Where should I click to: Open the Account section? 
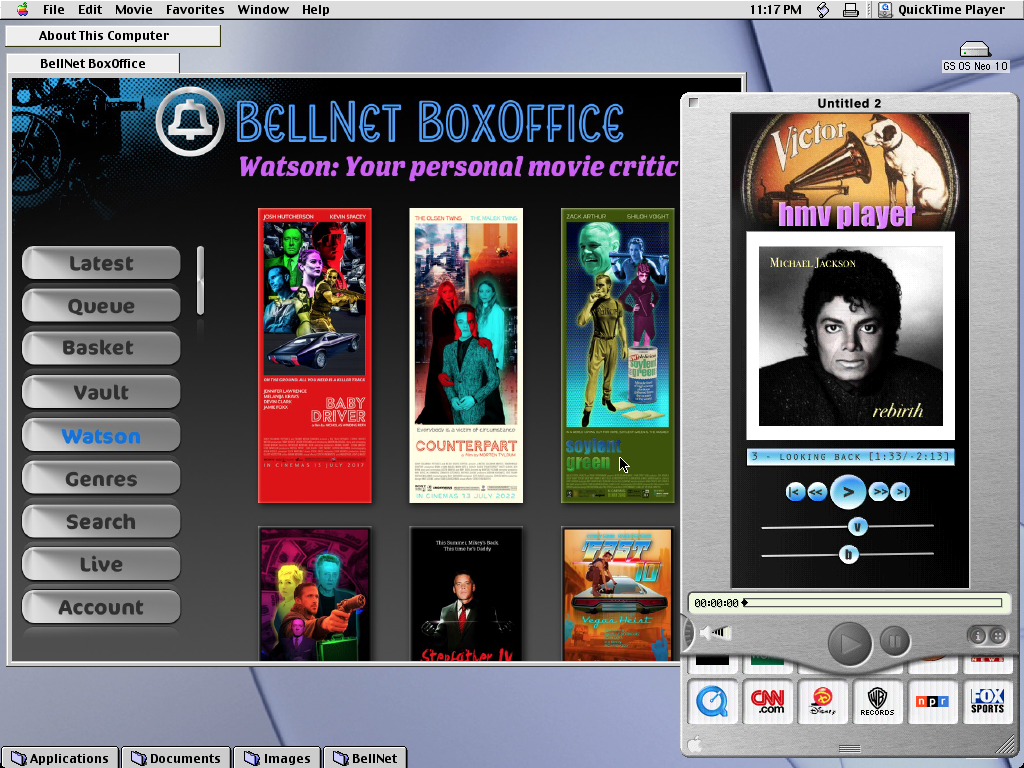point(101,607)
